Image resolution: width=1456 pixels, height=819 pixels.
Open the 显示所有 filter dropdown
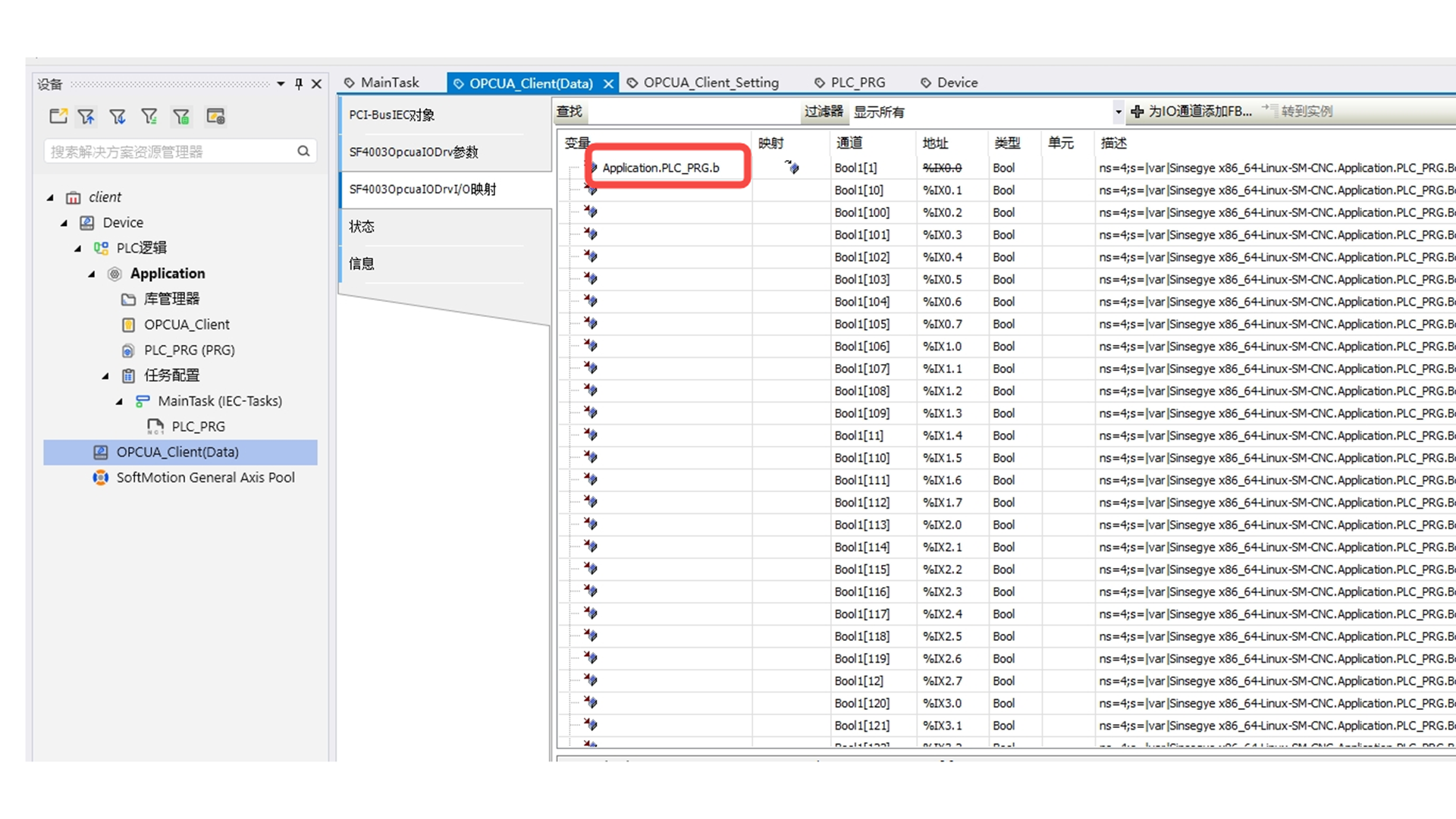pos(1118,112)
